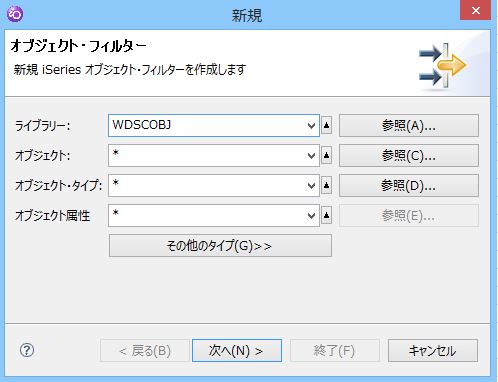Viewport: 498px width, 382px height.
Task: Click the help question mark icon
Action: (x=27, y=350)
